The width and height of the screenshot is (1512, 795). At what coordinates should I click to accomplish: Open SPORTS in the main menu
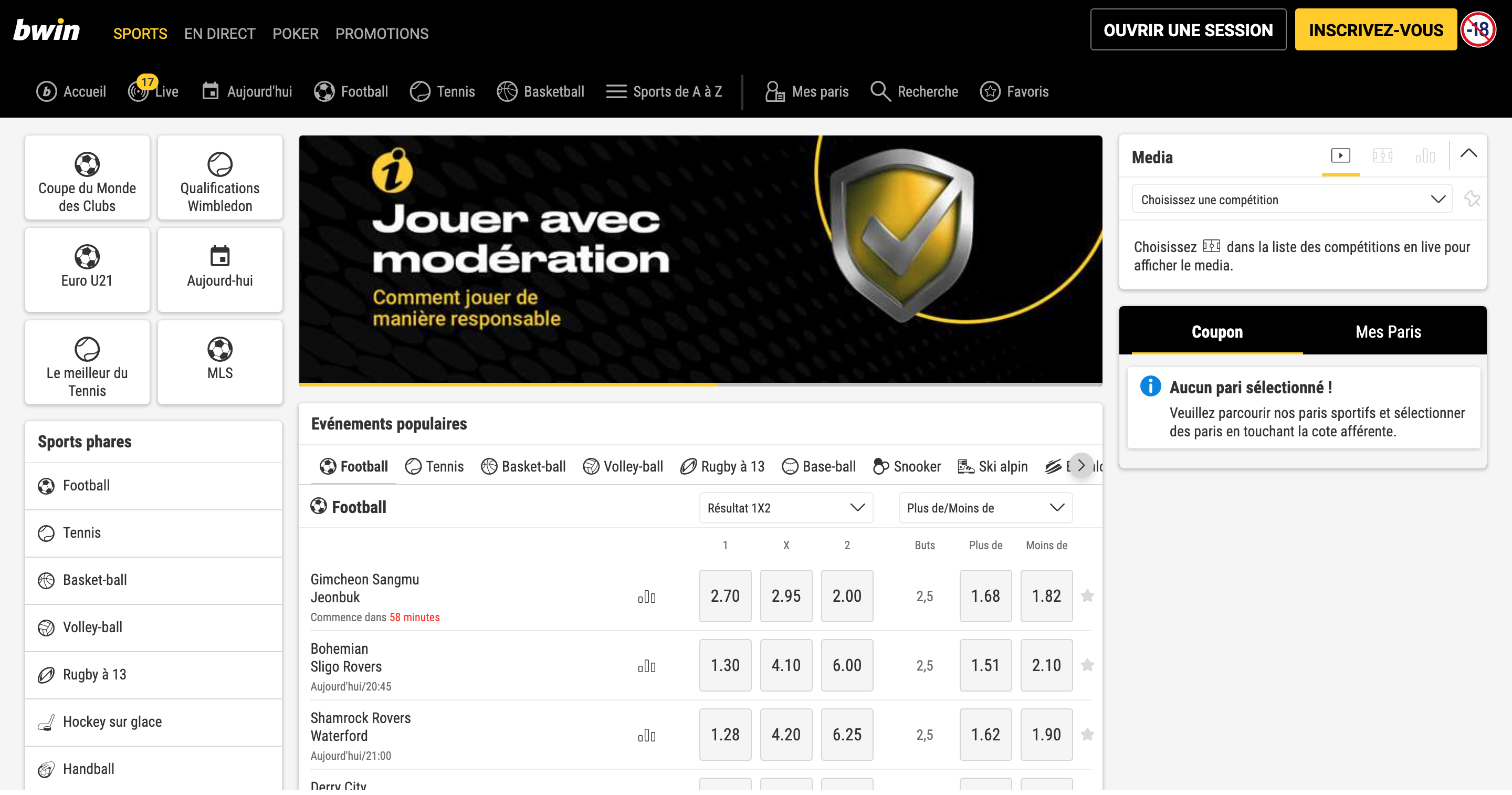[140, 34]
